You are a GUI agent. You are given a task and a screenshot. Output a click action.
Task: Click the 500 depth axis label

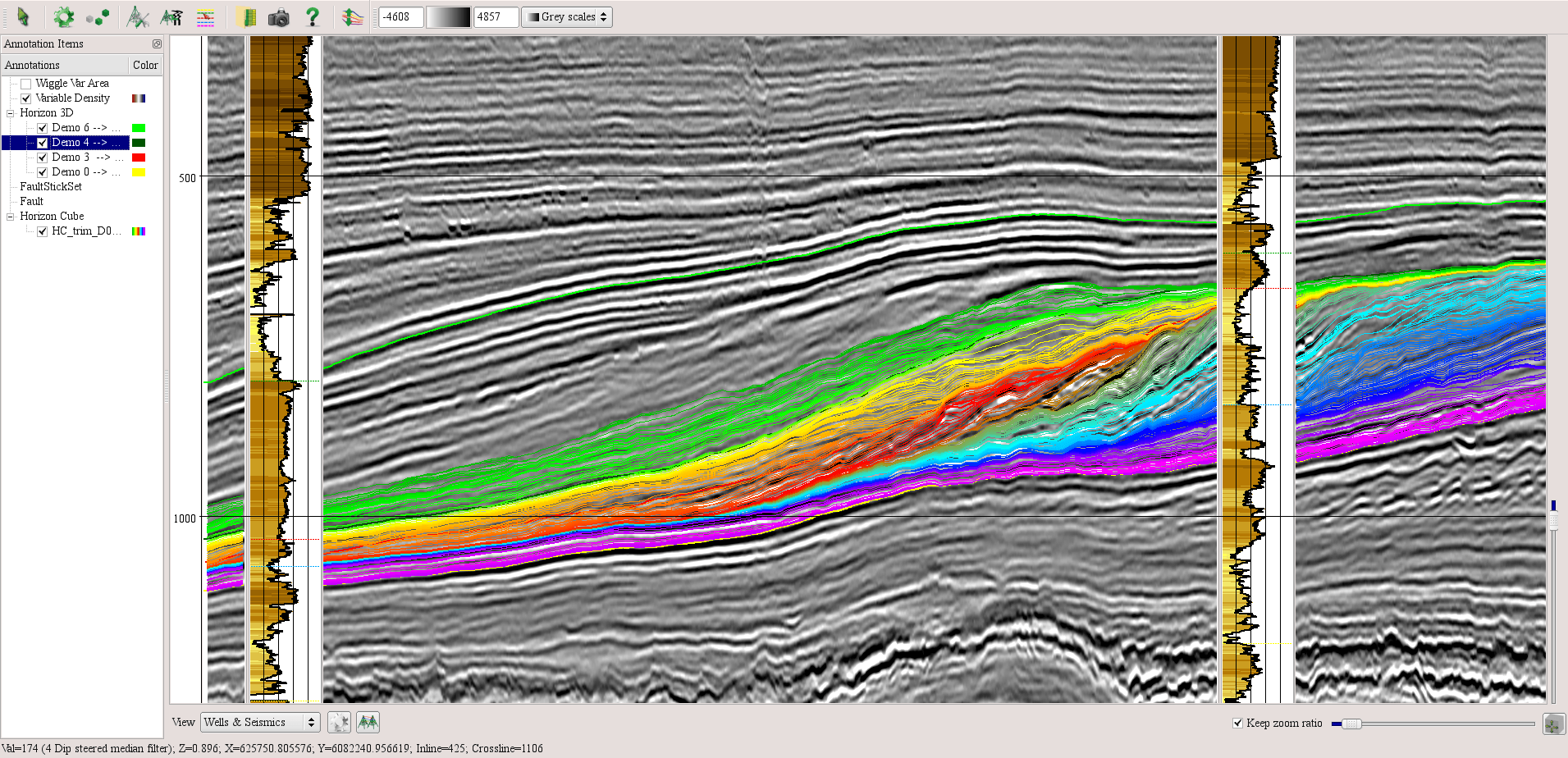click(x=187, y=178)
